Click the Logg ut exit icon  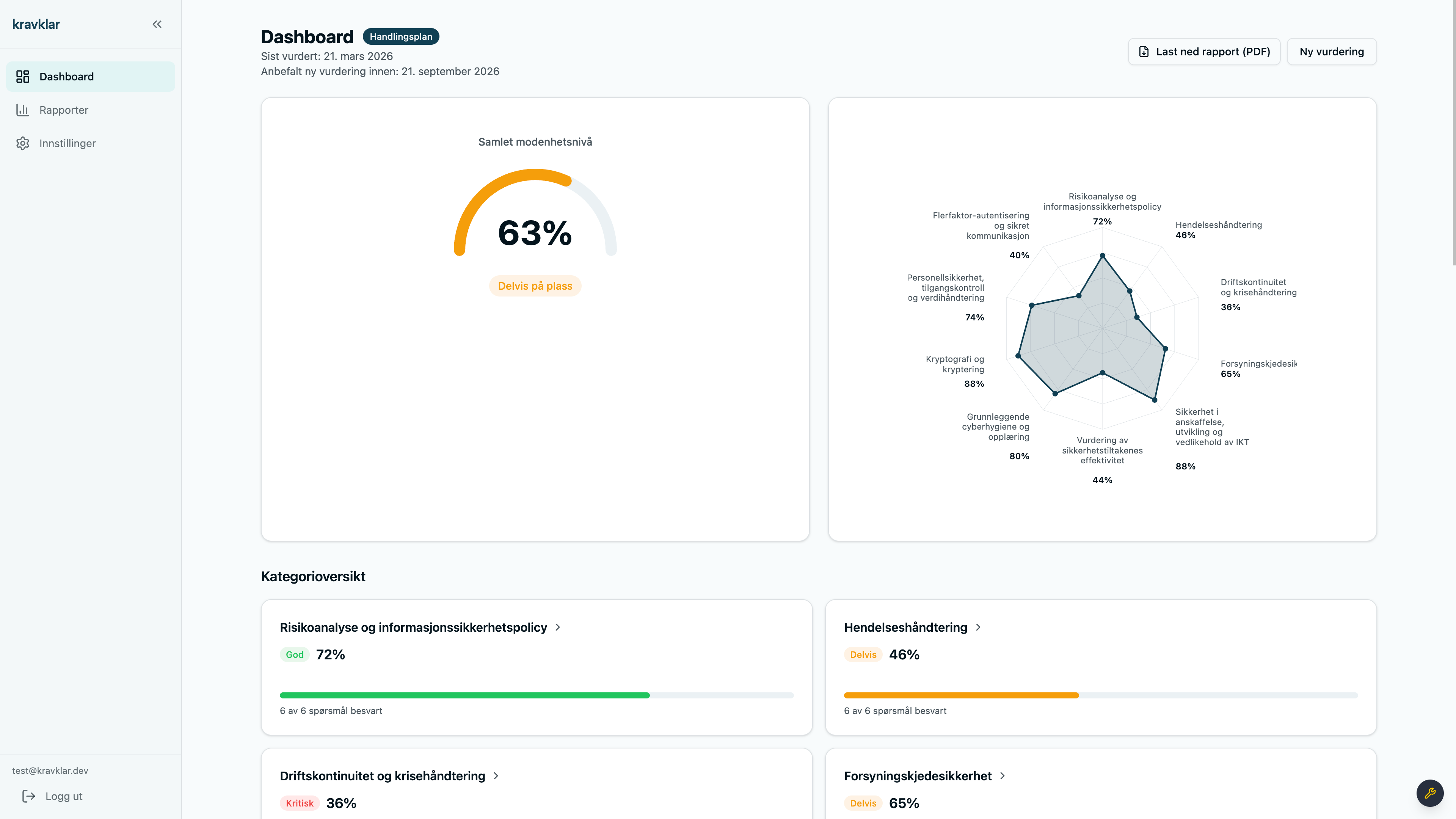[x=29, y=796]
